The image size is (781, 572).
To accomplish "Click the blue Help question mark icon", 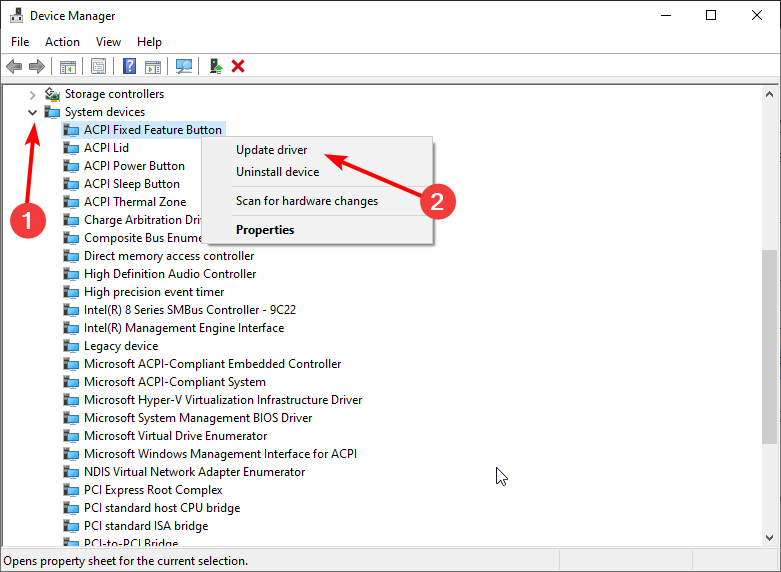I will click(x=130, y=66).
